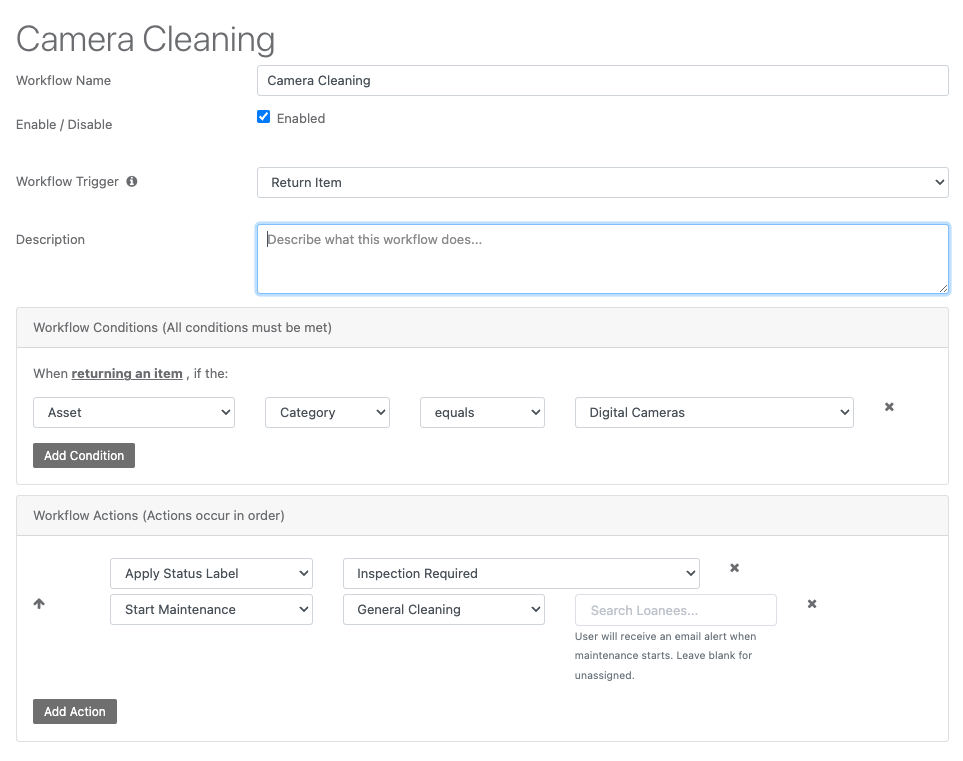Image resolution: width=963 pixels, height=761 pixels.
Task: Open the Category attribute dropdown
Action: pyautogui.click(x=327, y=412)
